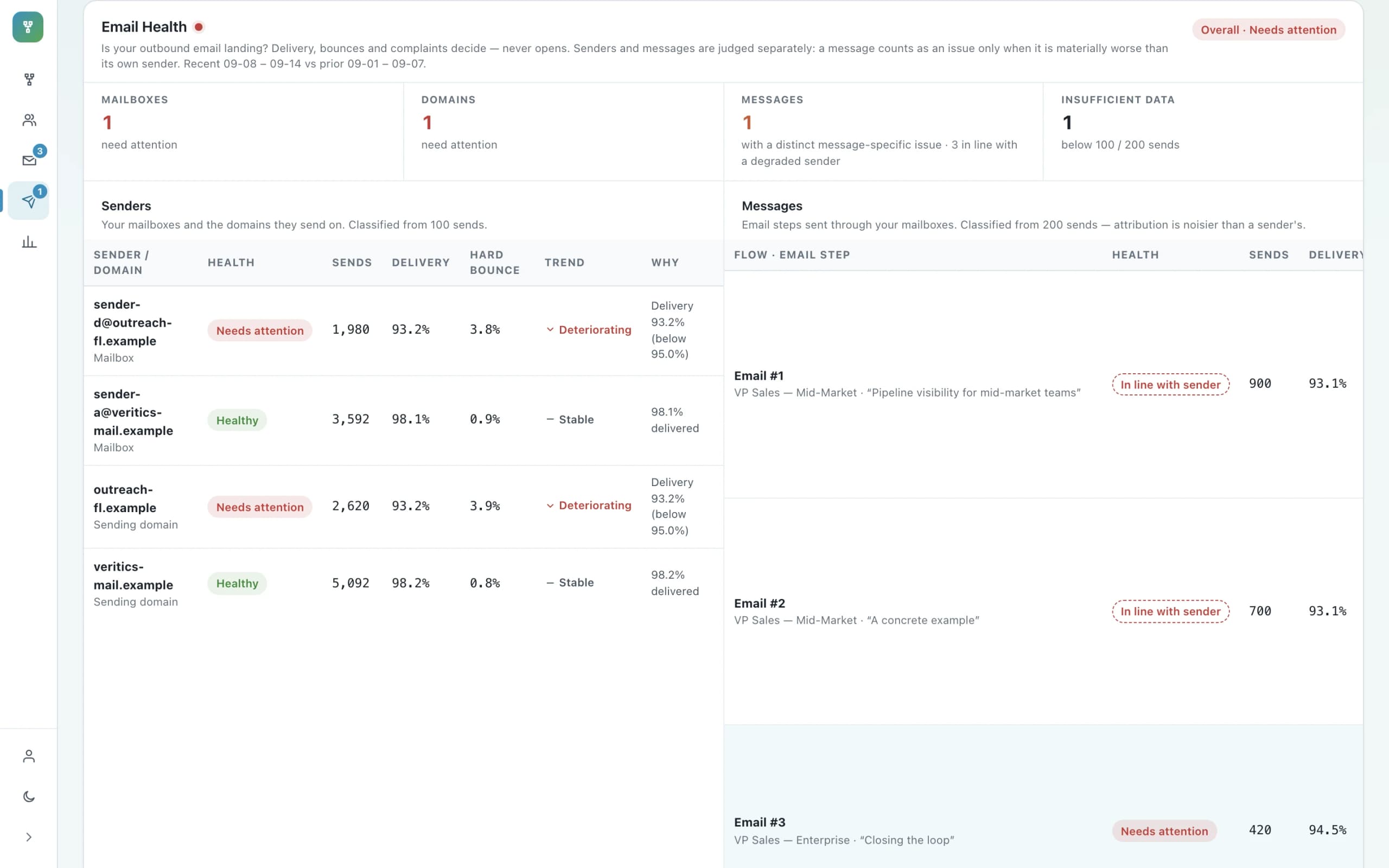Click Needs attention badge for sender-d mailbox

pos(260,331)
